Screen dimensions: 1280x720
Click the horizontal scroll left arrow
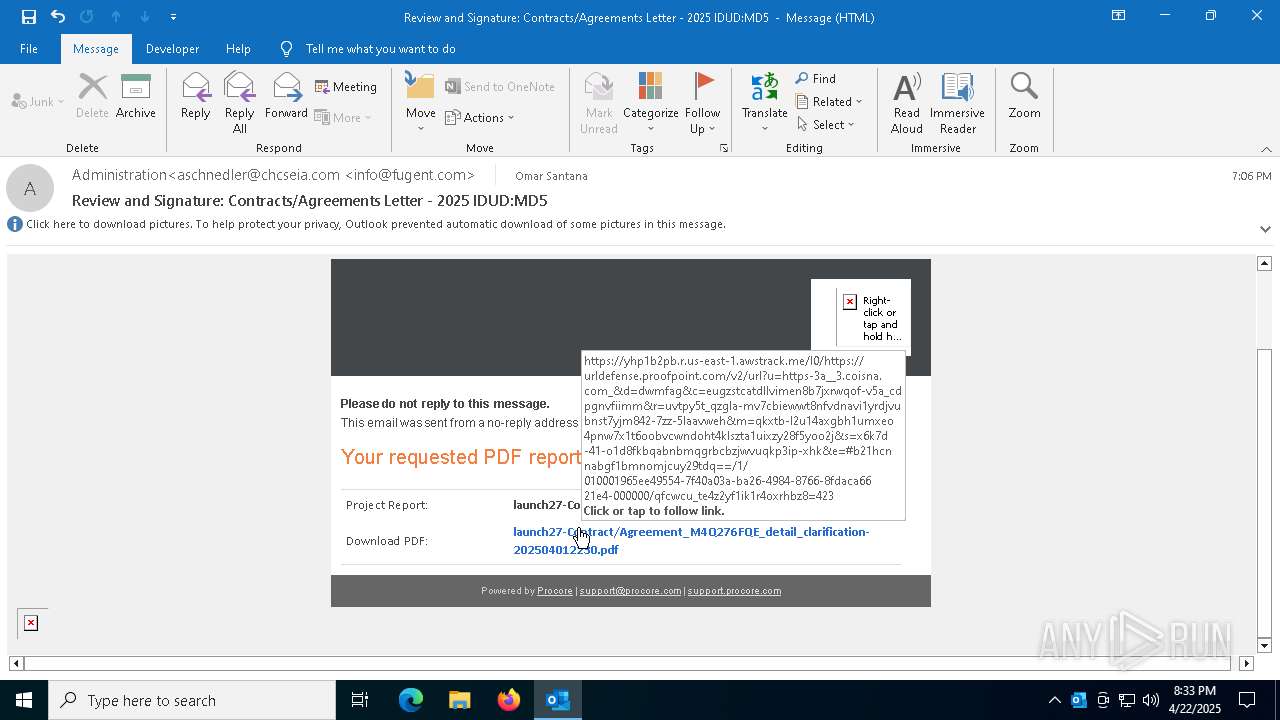tap(16, 663)
